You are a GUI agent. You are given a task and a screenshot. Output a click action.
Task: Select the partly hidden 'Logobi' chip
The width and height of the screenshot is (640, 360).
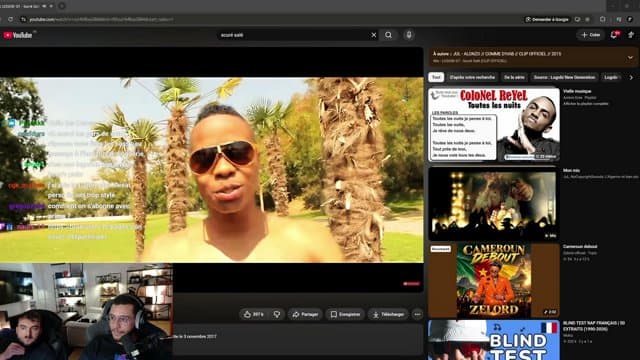(x=611, y=77)
